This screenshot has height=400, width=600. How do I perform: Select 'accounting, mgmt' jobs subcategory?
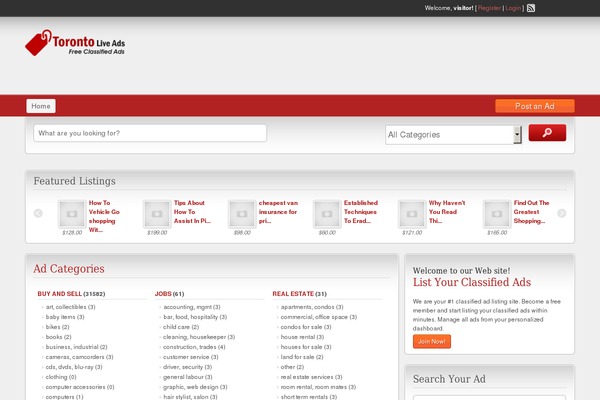click(188, 307)
